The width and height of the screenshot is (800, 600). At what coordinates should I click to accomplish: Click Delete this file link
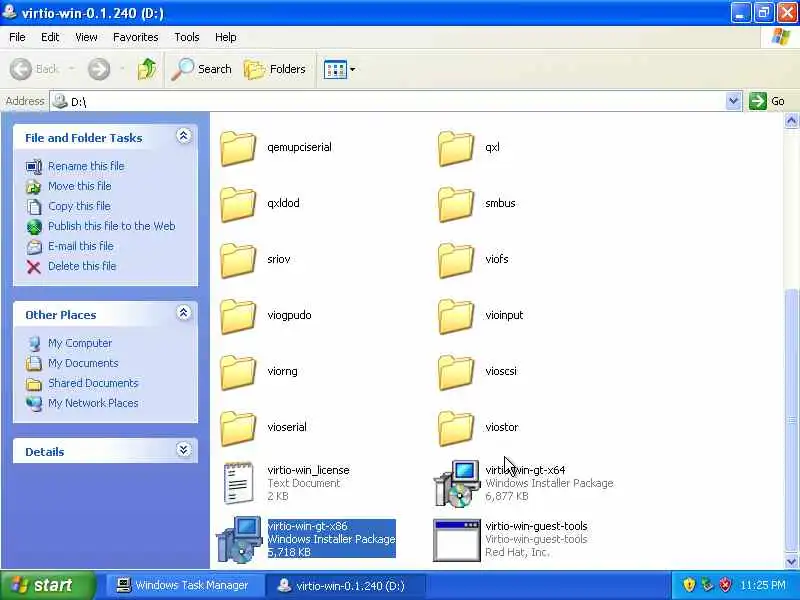click(82, 266)
